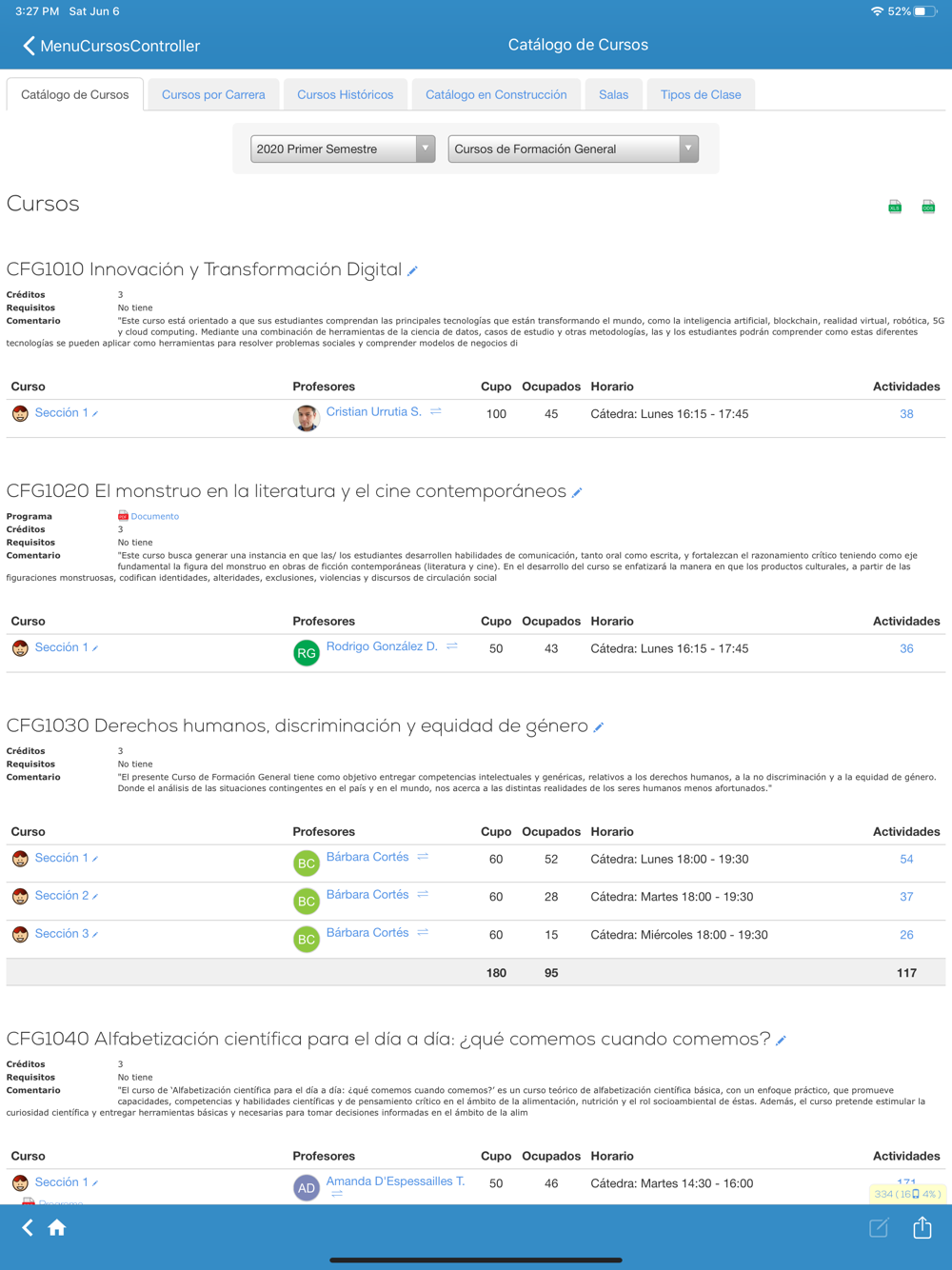
Task: Edit CFG1010 Innovación course title pencil
Action: coord(412,271)
